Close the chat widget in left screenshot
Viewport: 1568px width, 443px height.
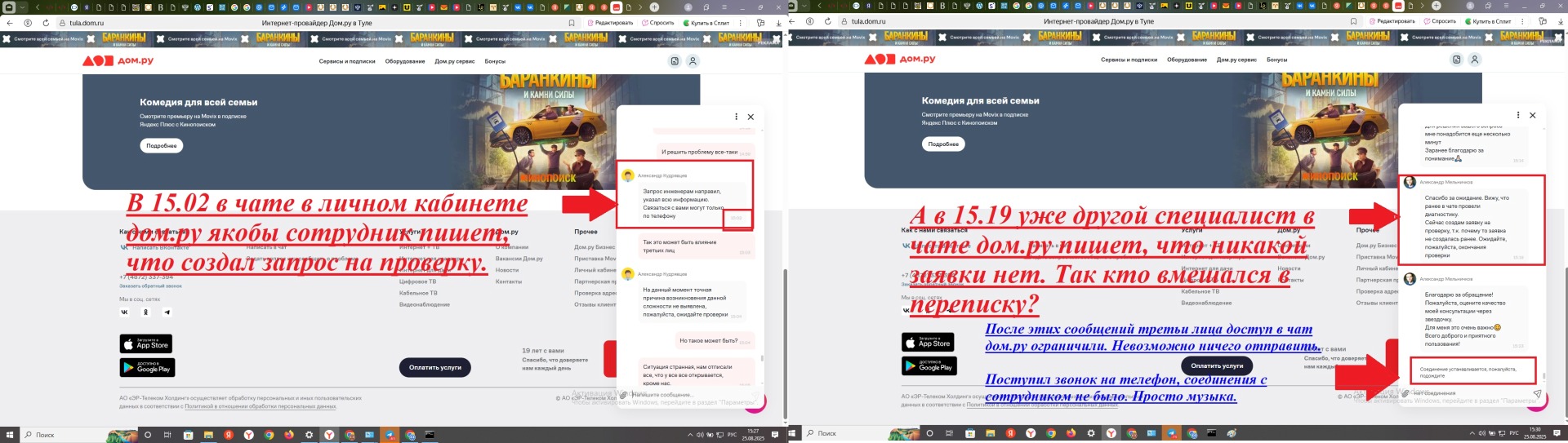click(751, 117)
